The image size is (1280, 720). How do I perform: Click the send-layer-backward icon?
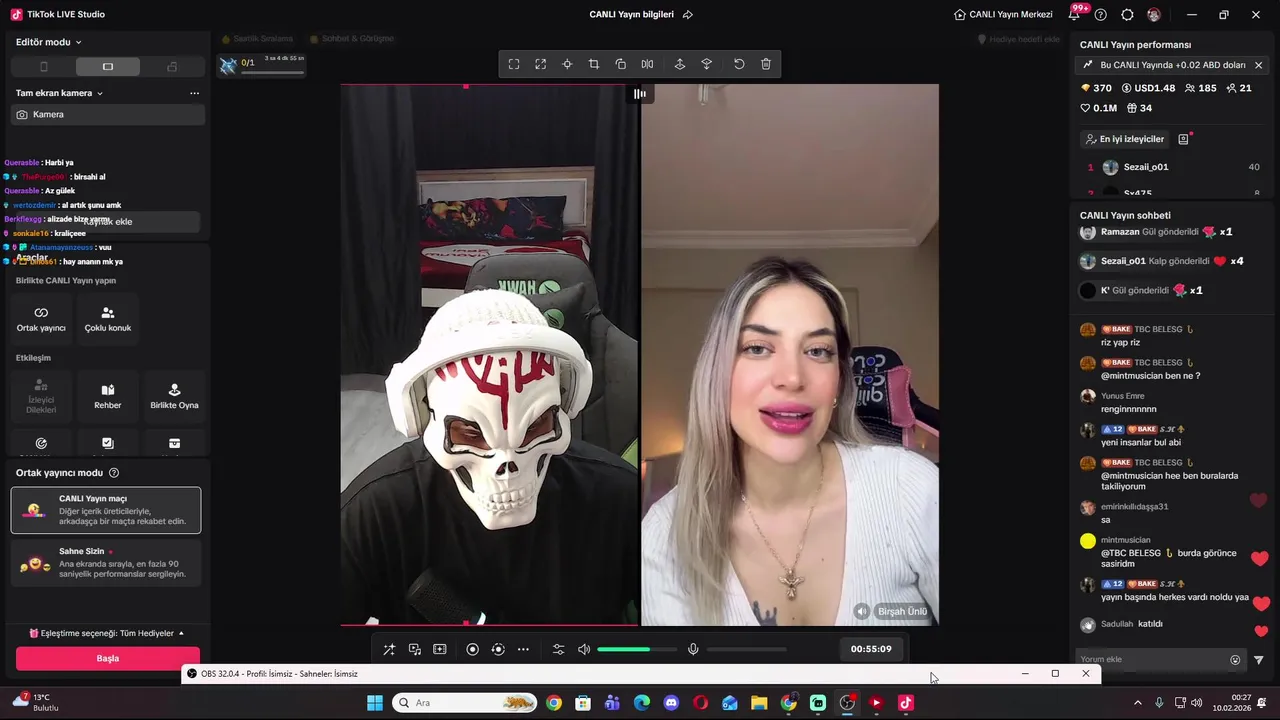[707, 64]
